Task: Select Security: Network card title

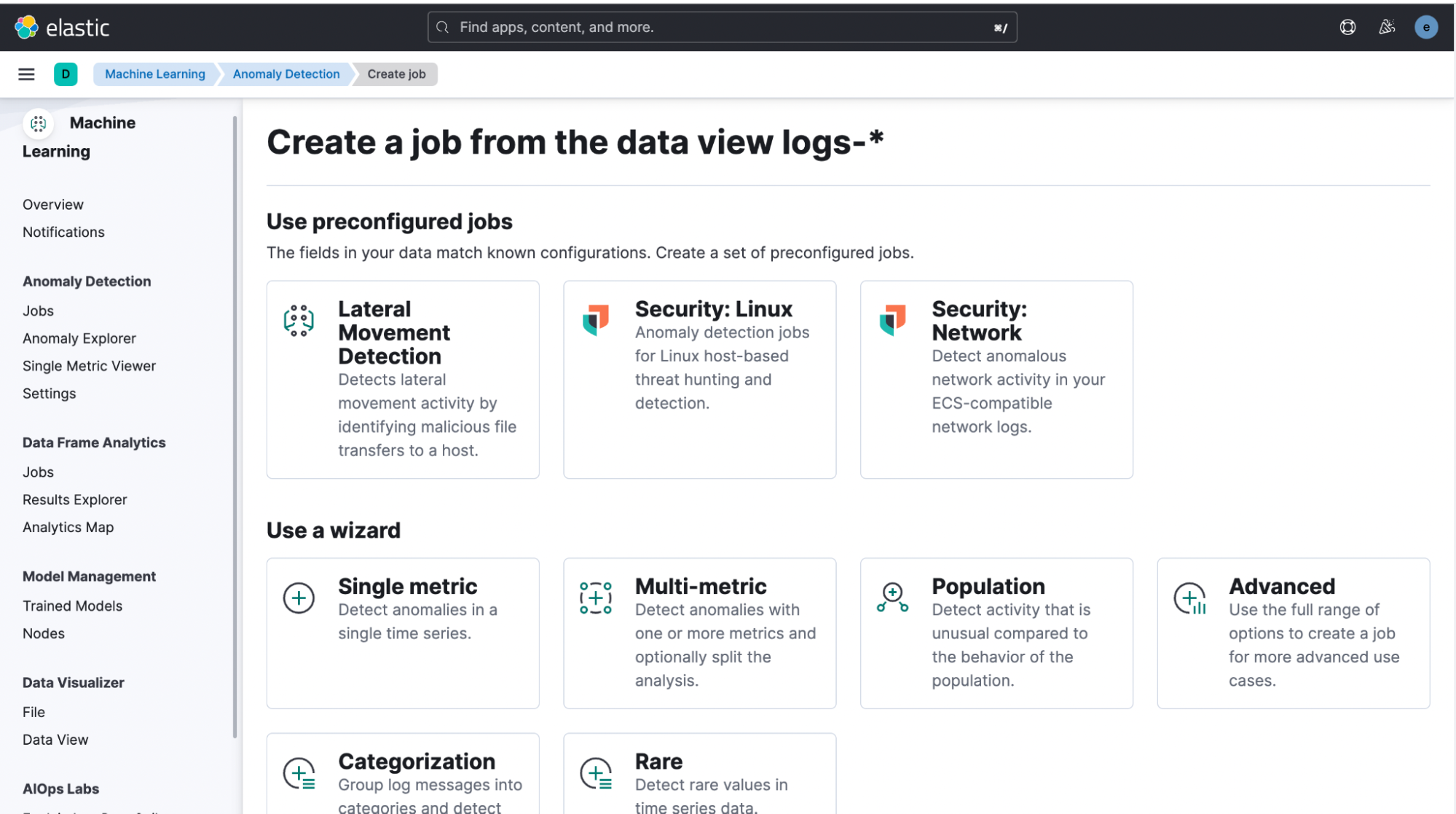Action: pyautogui.click(x=980, y=321)
